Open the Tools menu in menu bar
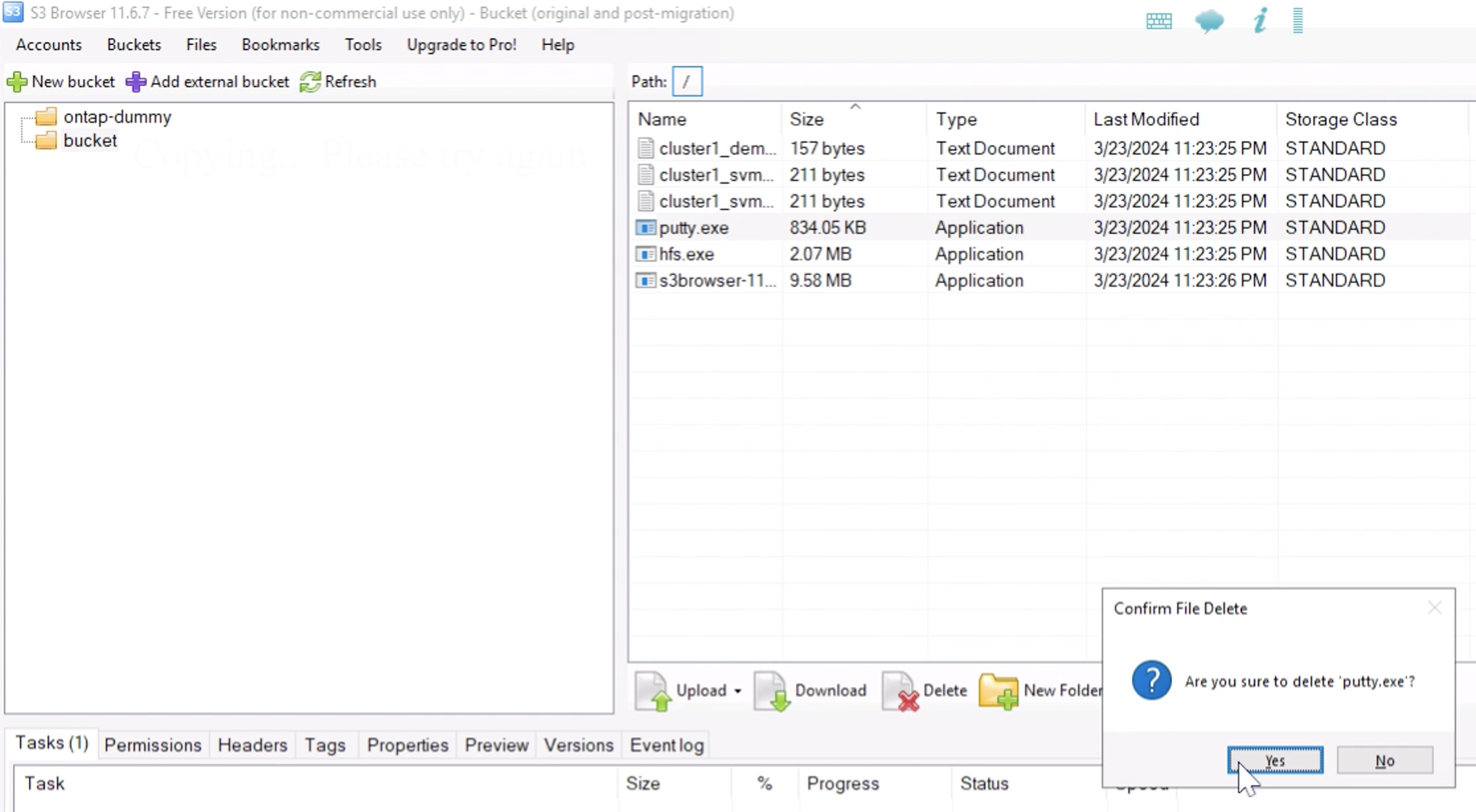Screen dimensions: 1476x812 pos(363,44)
